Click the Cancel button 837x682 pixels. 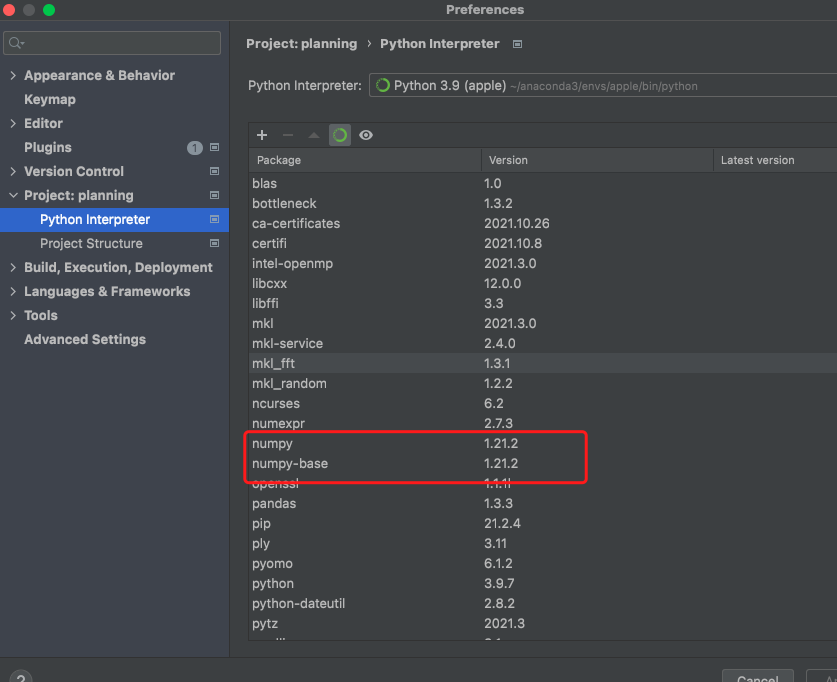click(x=757, y=677)
